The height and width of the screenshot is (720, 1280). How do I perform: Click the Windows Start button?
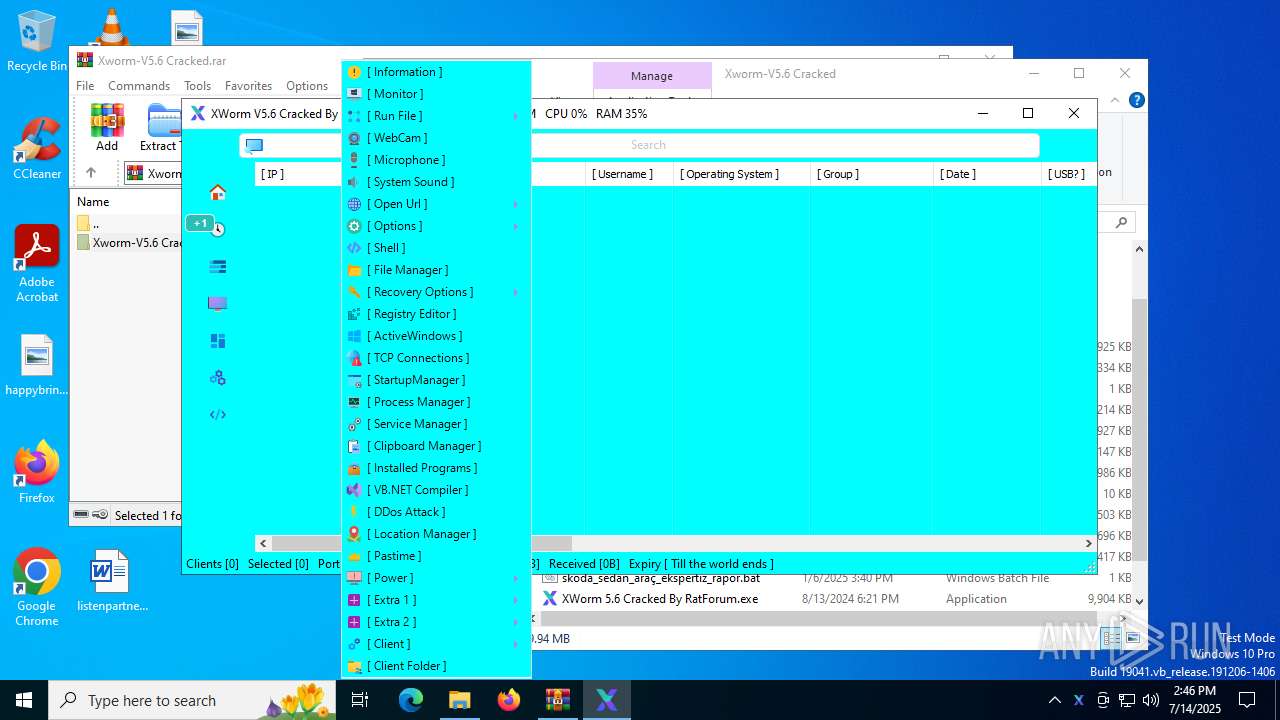pos(24,700)
